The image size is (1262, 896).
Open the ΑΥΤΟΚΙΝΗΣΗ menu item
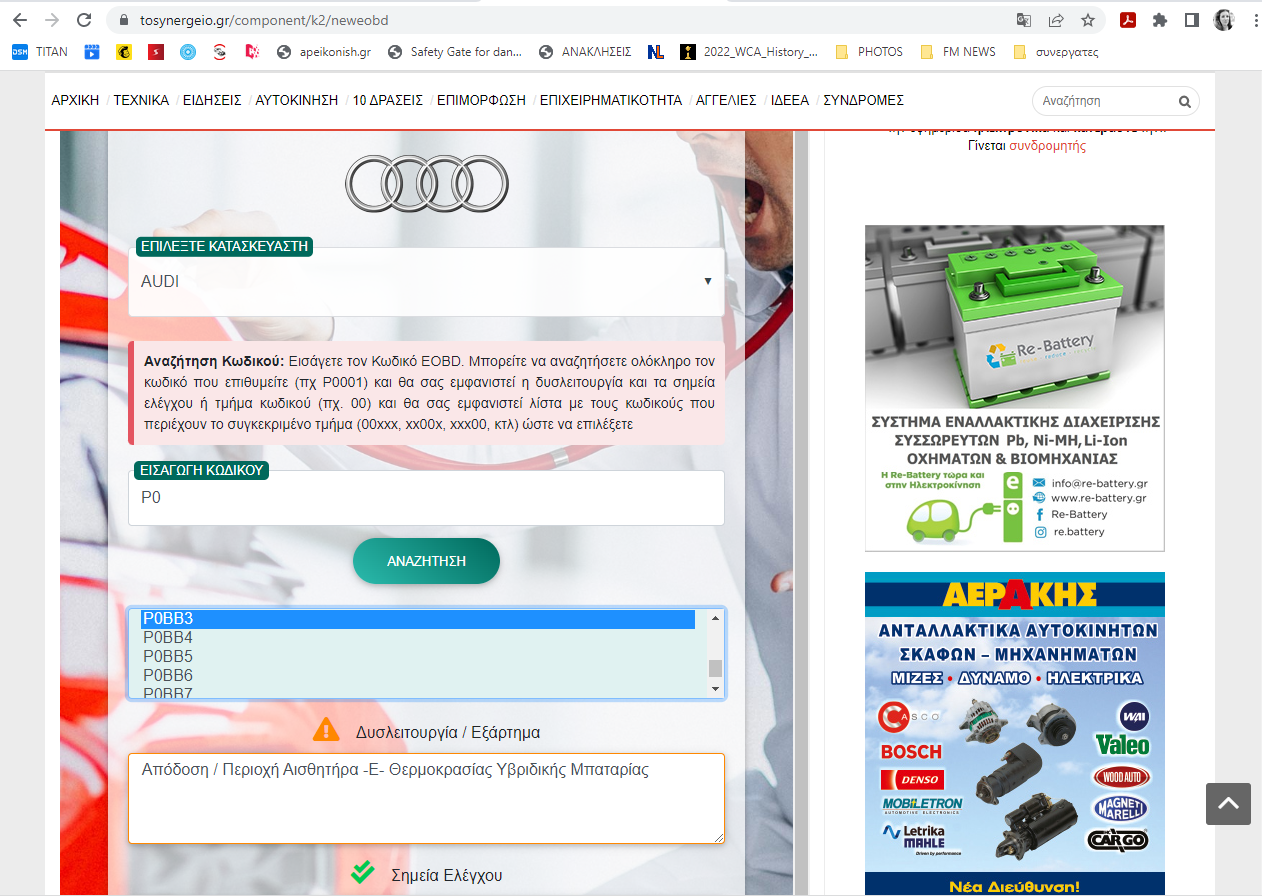click(x=297, y=100)
